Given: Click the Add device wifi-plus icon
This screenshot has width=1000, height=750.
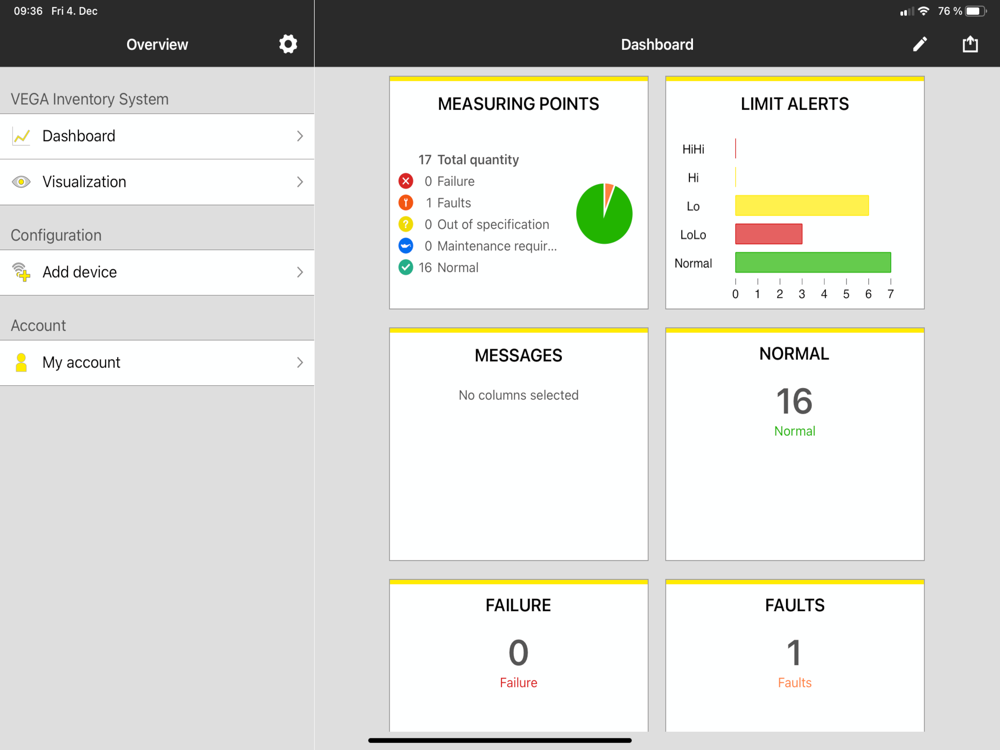Looking at the screenshot, I should (x=21, y=272).
